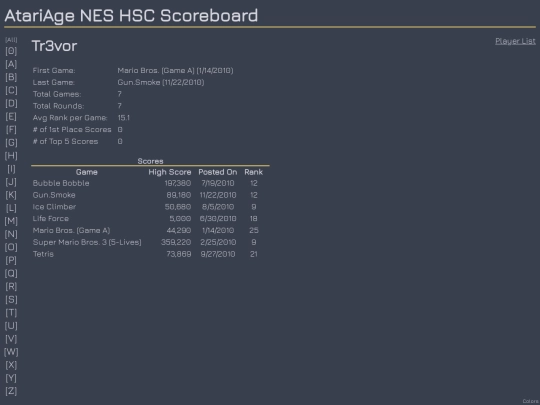The height and width of the screenshot is (405, 540).
Task: Filter players by letter [O]
Action: (x=11, y=247)
